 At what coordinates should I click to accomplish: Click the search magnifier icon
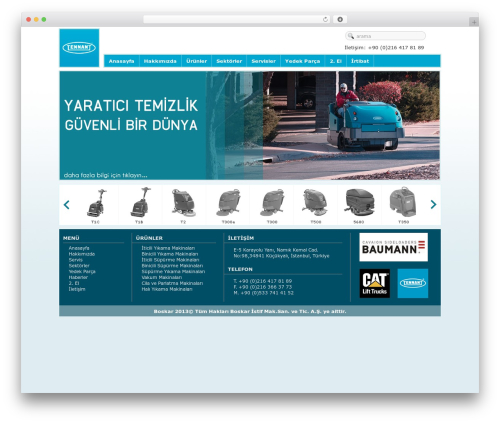point(350,36)
